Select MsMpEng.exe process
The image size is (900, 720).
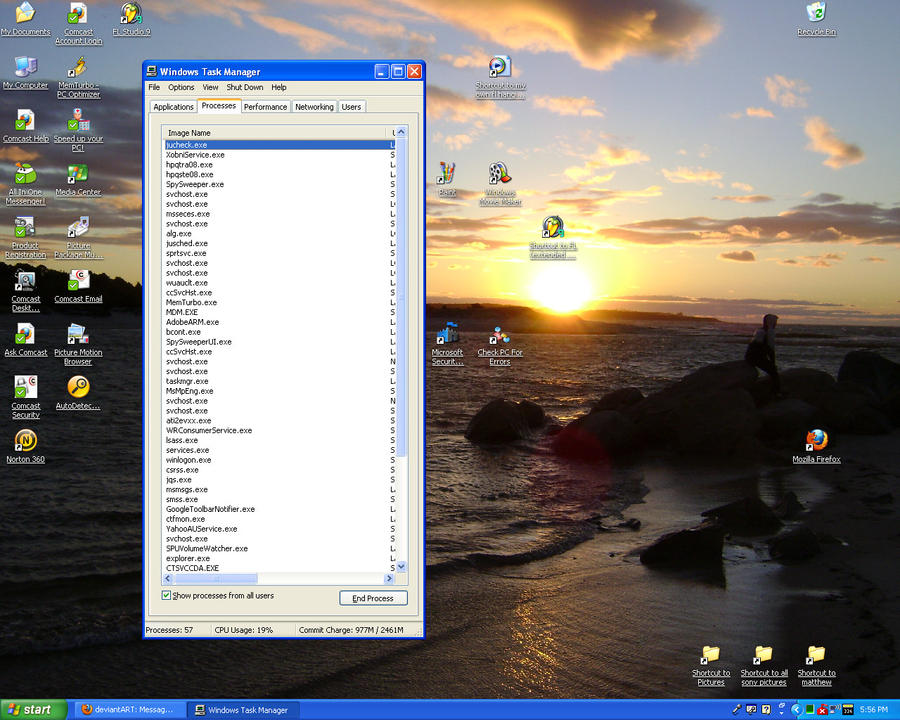pos(278,391)
